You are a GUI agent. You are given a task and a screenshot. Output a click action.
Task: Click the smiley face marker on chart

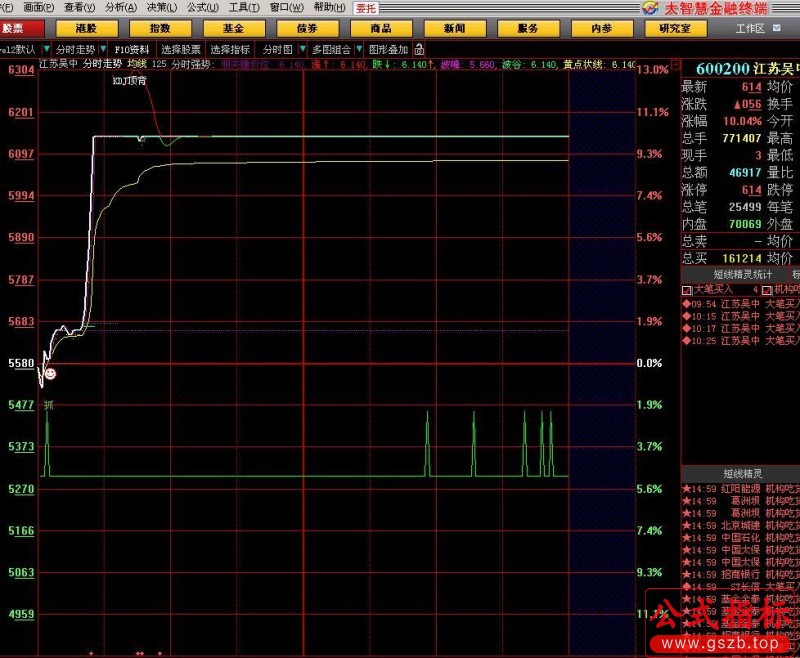[50, 373]
